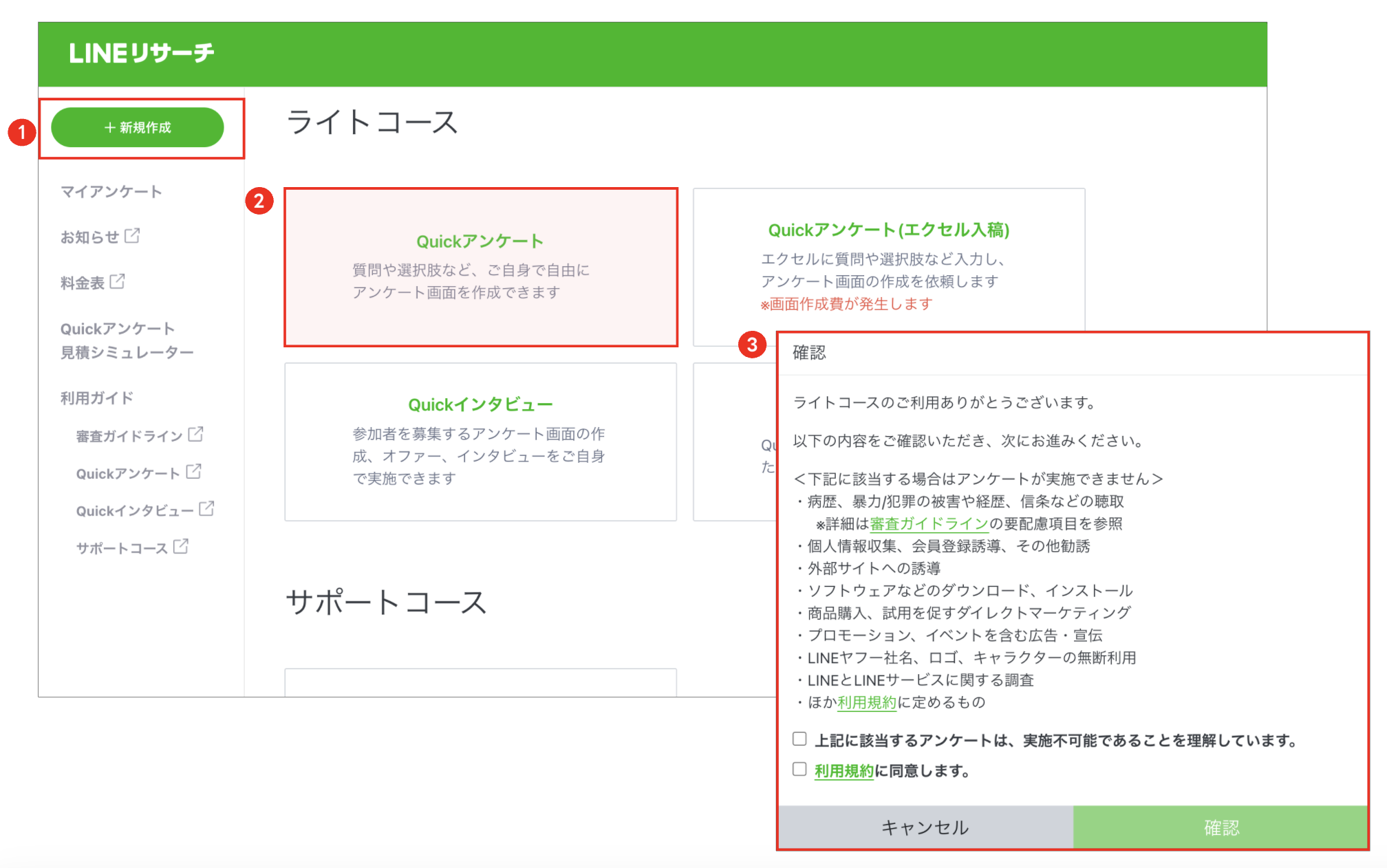
Task: Open the Quickインタビュー guide link in sidebar
Action: 136,510
